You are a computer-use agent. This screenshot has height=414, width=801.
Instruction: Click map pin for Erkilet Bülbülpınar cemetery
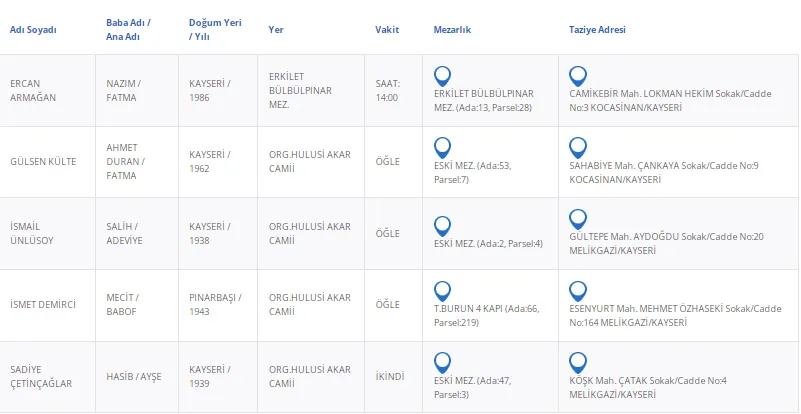[443, 75]
